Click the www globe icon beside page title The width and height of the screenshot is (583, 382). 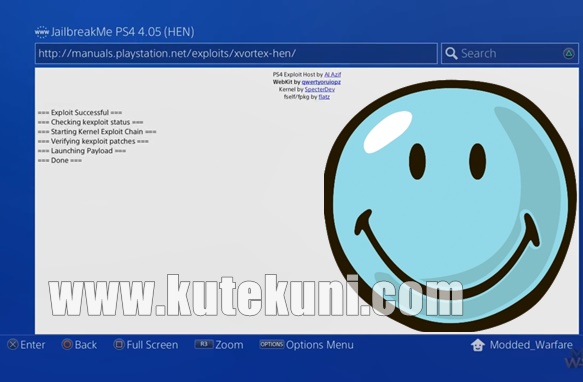coord(42,32)
